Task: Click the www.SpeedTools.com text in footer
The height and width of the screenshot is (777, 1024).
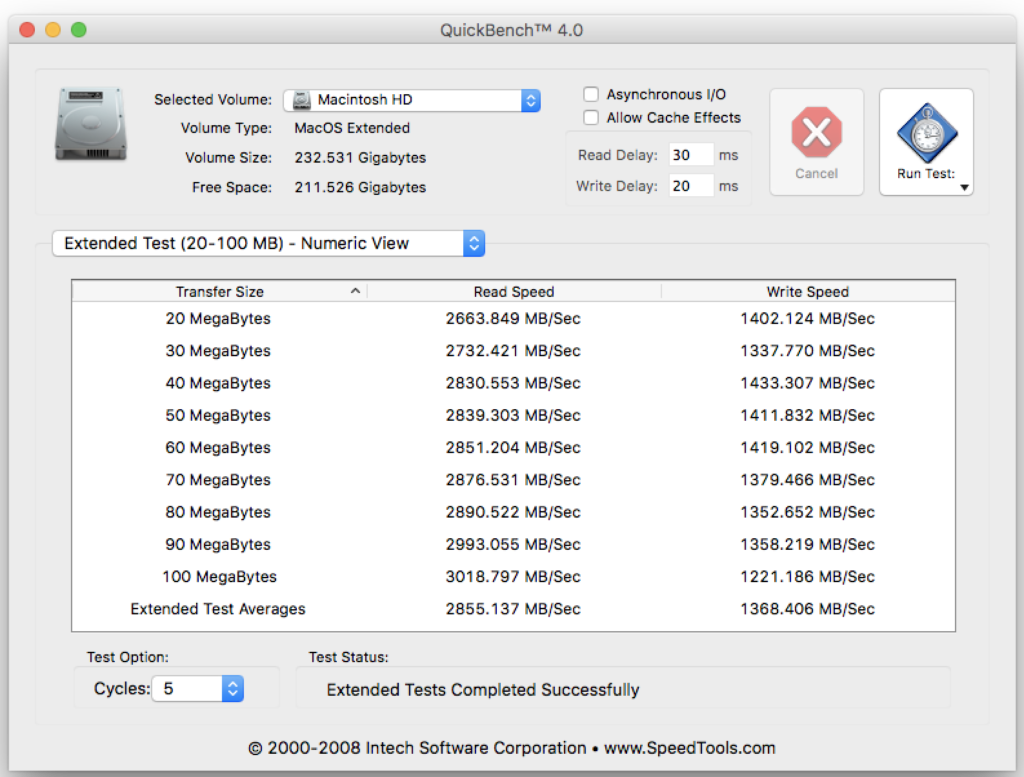Action: point(690,748)
